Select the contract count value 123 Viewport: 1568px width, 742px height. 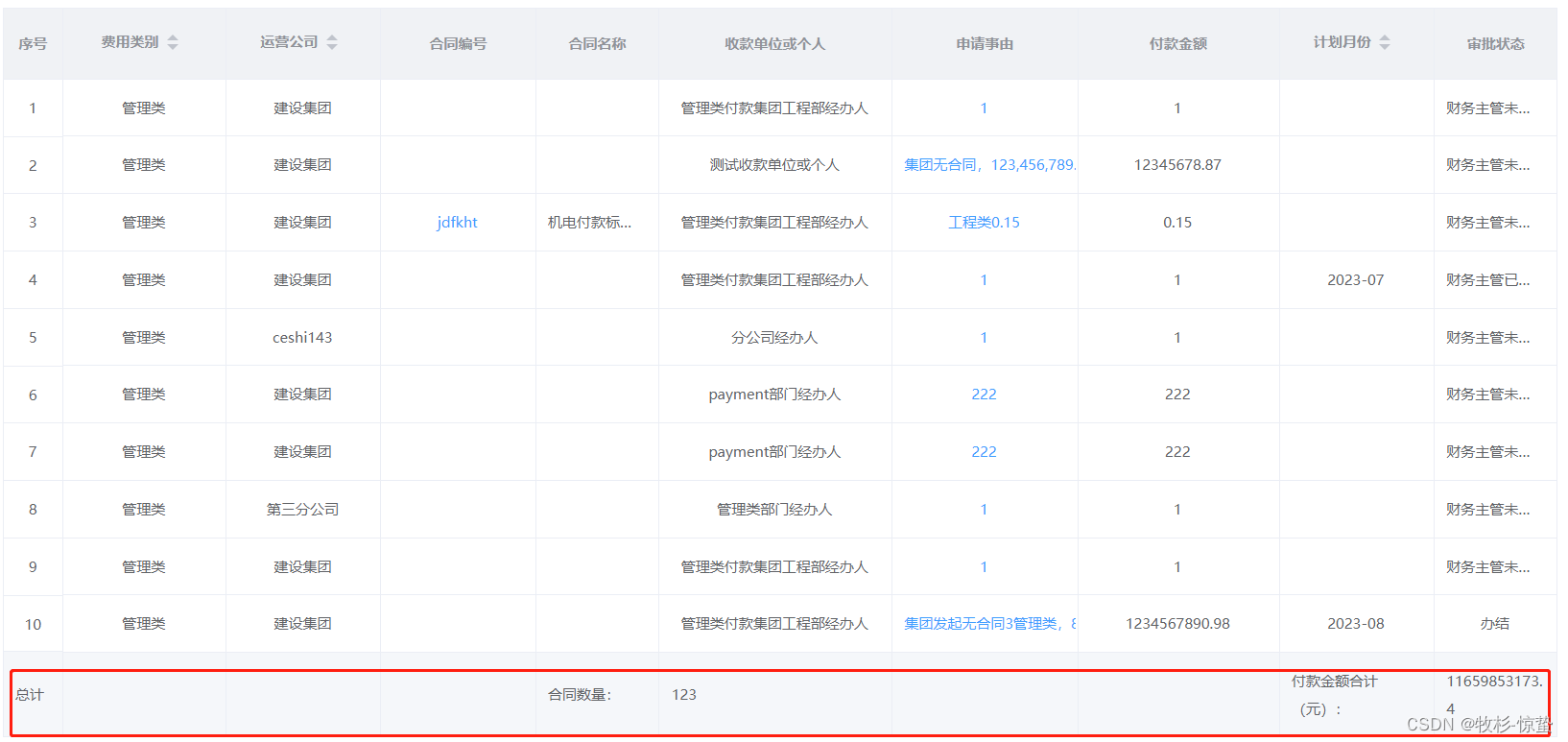(x=684, y=695)
